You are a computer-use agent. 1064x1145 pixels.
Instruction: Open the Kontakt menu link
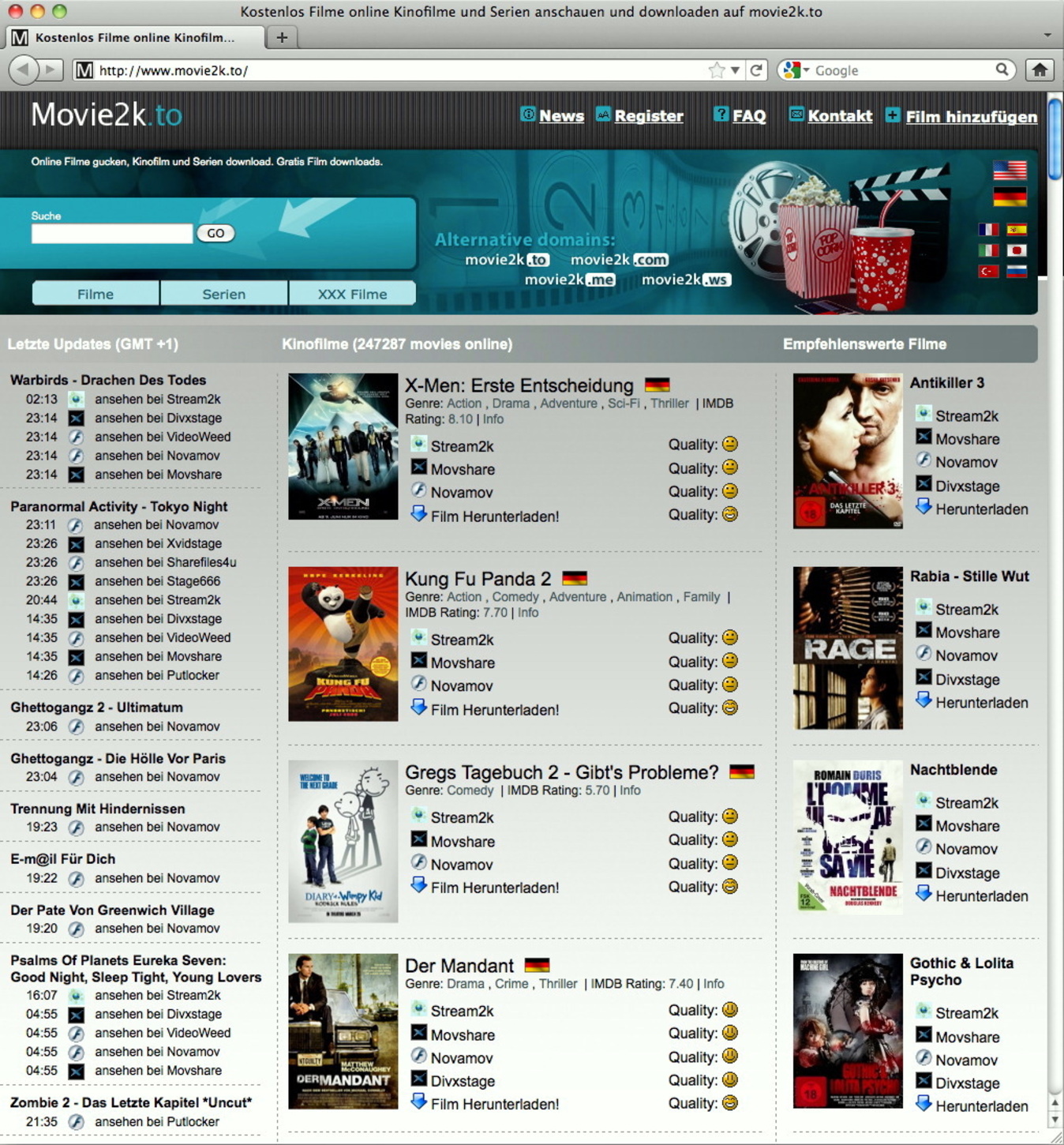840,116
